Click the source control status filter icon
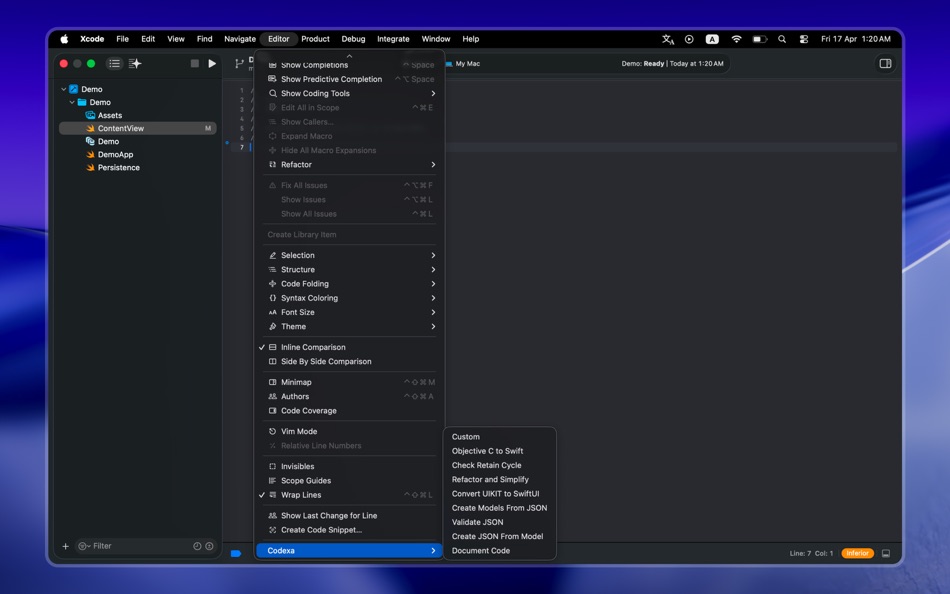The image size is (950, 594). 209,546
